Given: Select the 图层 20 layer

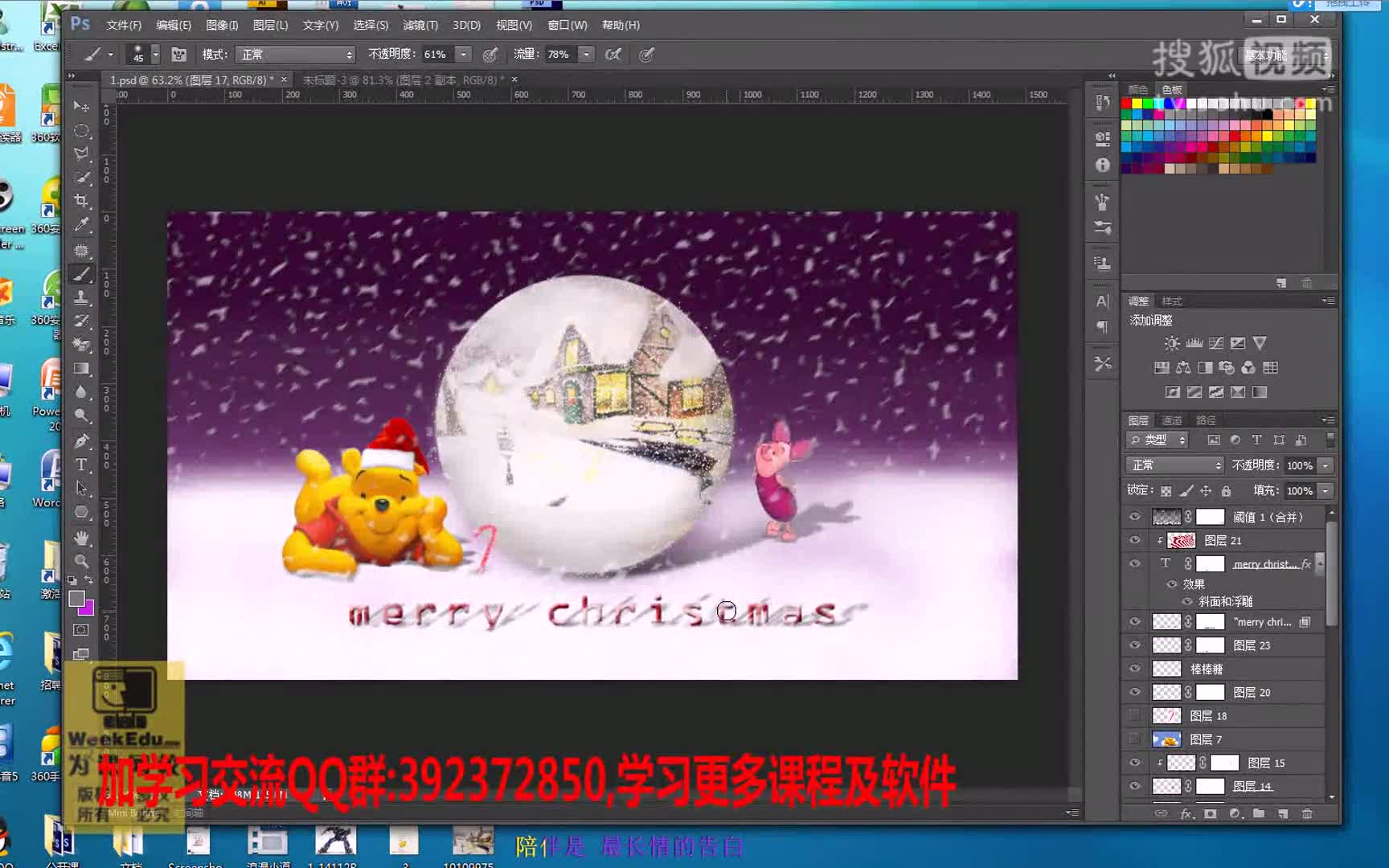Looking at the screenshot, I should pyautogui.click(x=1225, y=692).
